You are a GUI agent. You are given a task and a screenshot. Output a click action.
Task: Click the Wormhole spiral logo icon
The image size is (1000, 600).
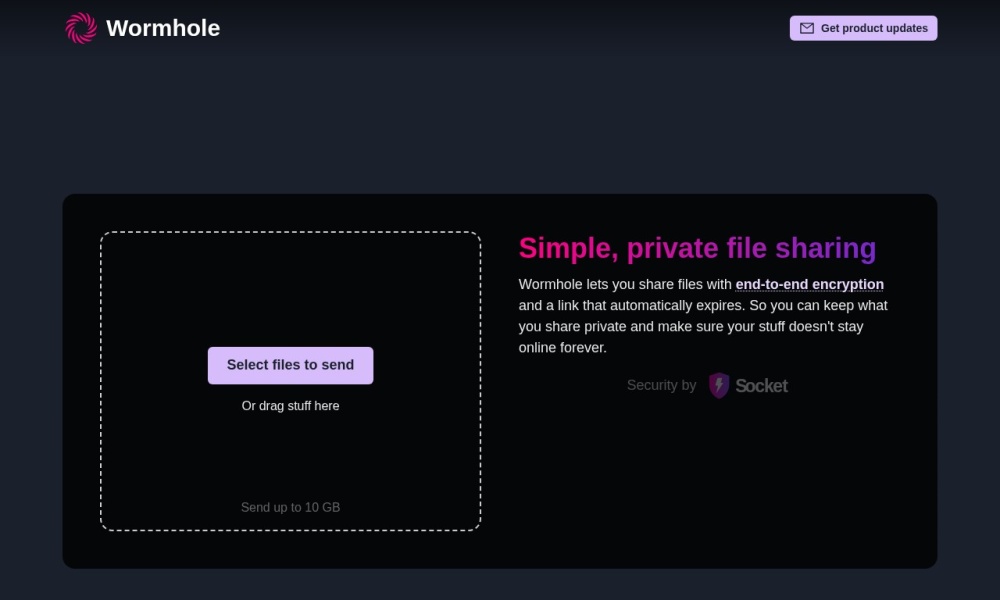81,28
